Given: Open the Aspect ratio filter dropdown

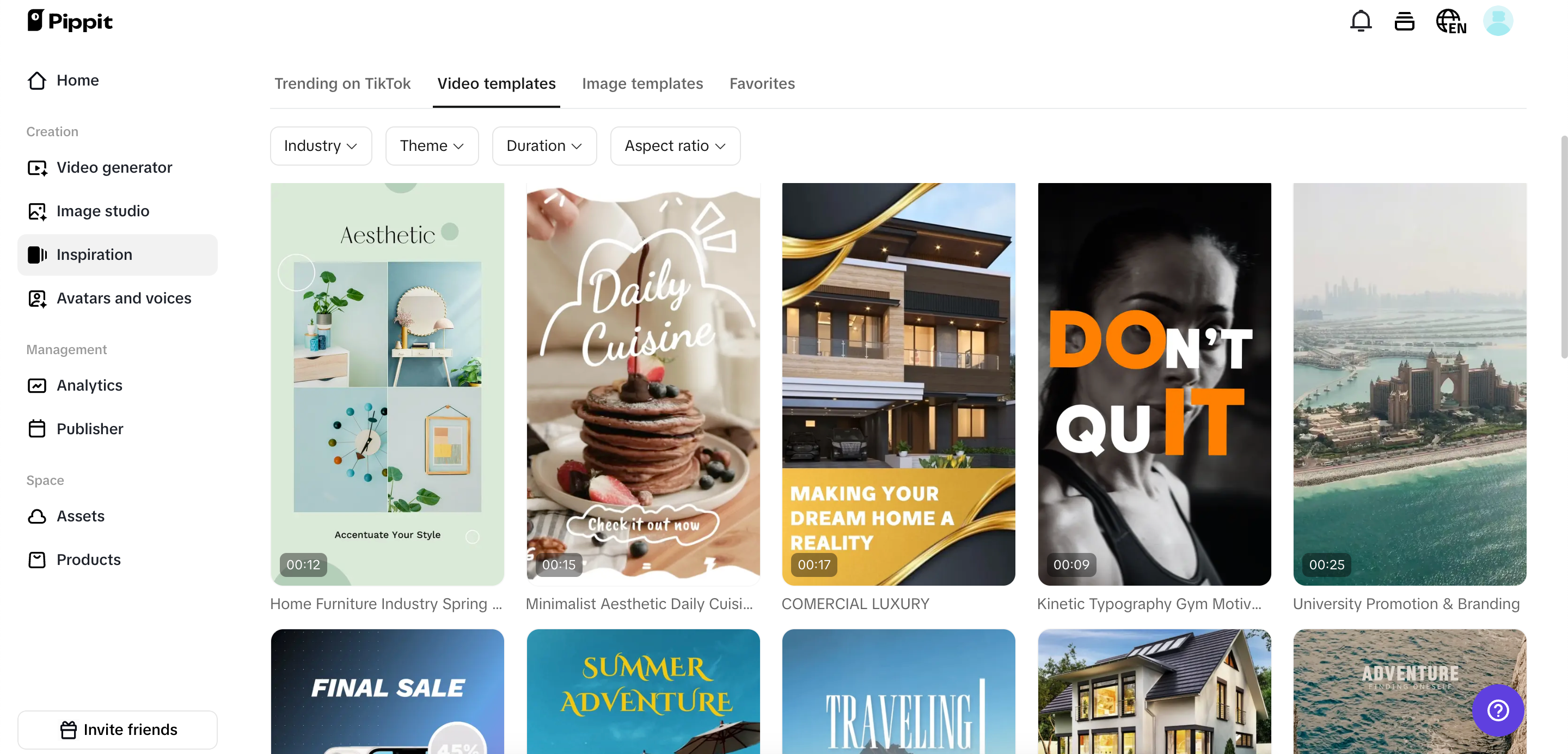Looking at the screenshot, I should (675, 146).
